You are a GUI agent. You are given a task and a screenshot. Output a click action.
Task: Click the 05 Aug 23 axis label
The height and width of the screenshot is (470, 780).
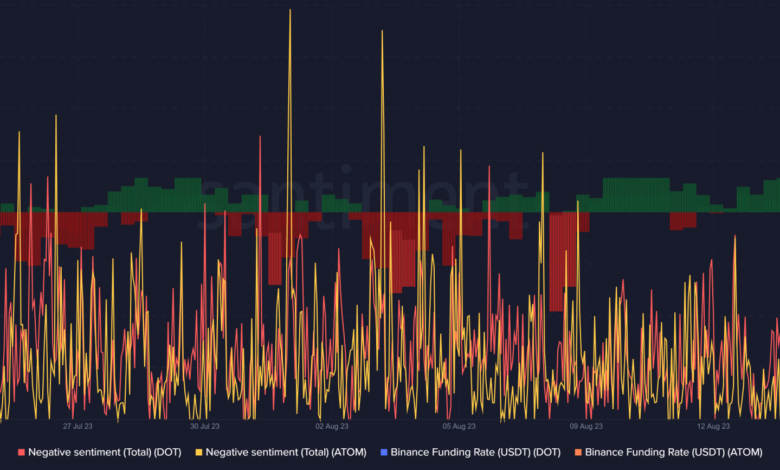point(458,425)
